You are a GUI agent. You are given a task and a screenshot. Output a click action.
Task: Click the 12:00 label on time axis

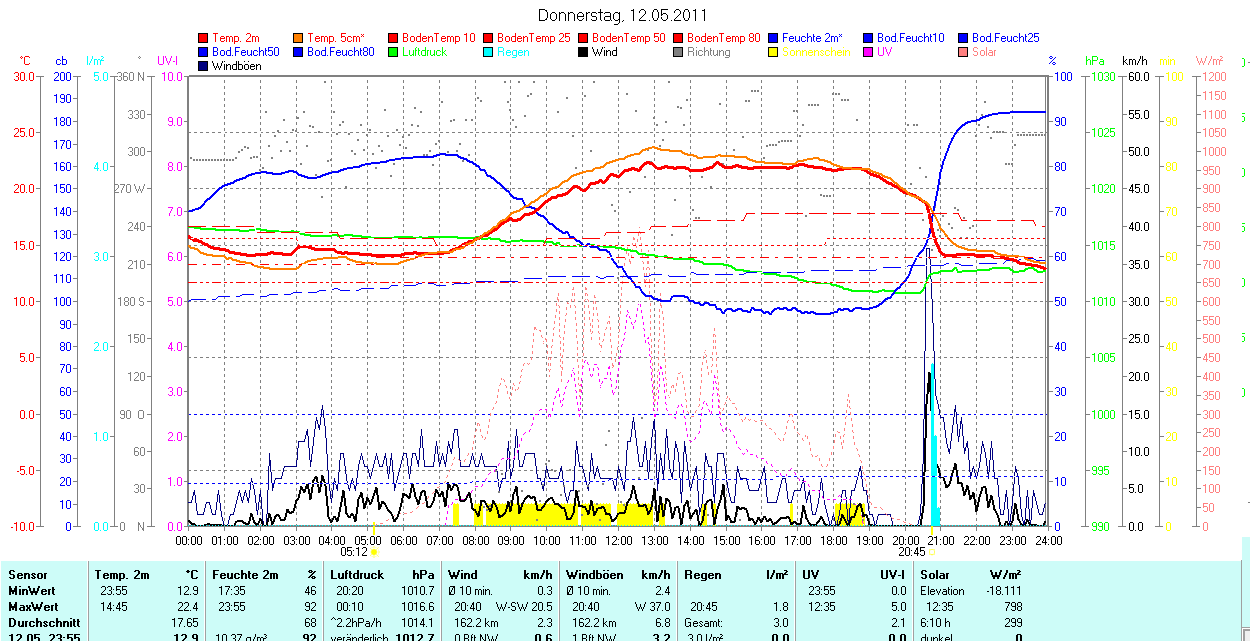618,541
